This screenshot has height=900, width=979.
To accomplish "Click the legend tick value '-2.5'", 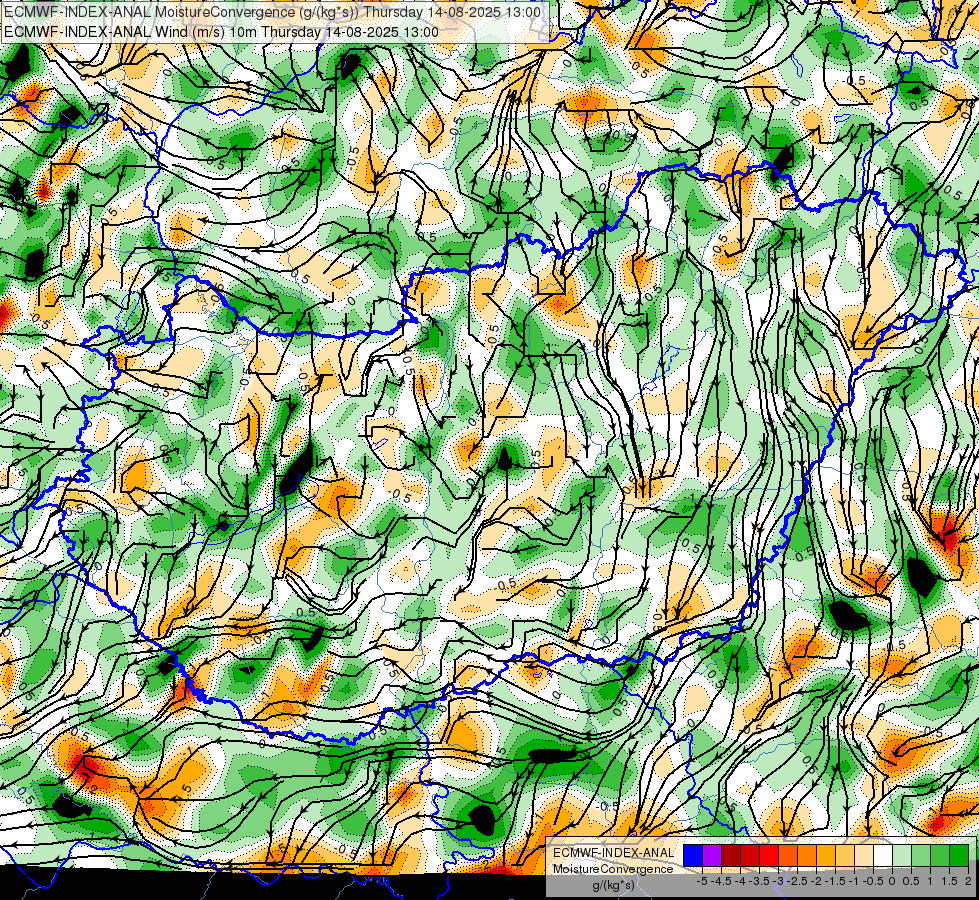I will point(797,881).
